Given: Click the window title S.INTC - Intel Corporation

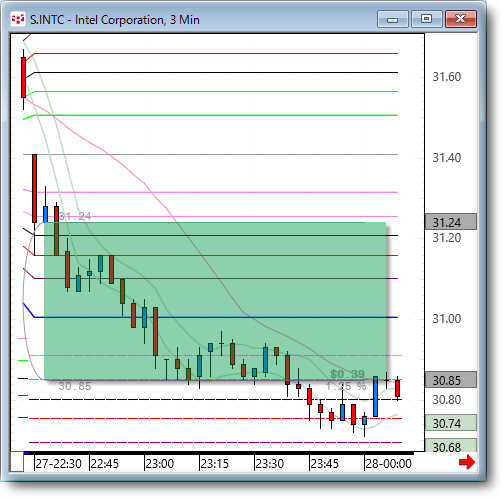Looking at the screenshot, I should 115,20.
